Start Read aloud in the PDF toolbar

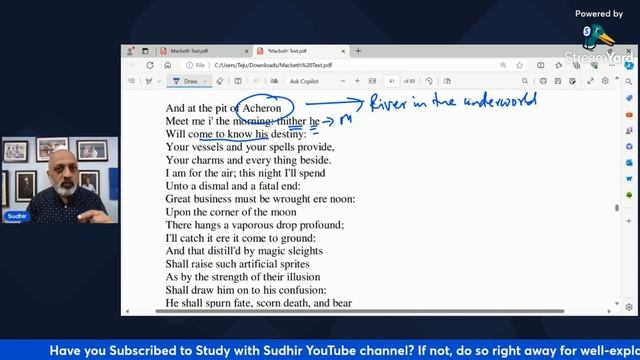(256, 81)
